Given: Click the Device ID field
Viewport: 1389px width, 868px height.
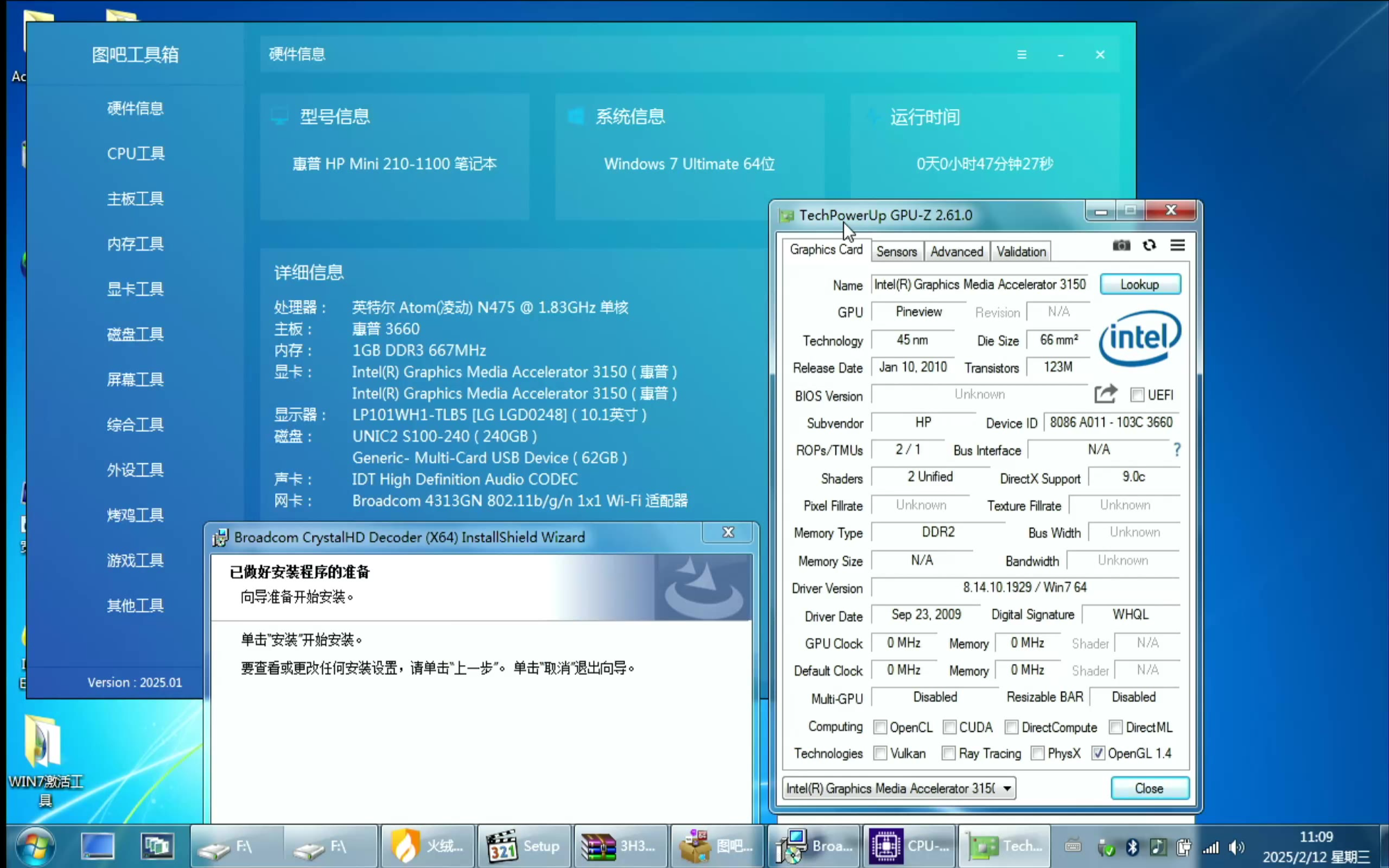Looking at the screenshot, I should click(1111, 422).
